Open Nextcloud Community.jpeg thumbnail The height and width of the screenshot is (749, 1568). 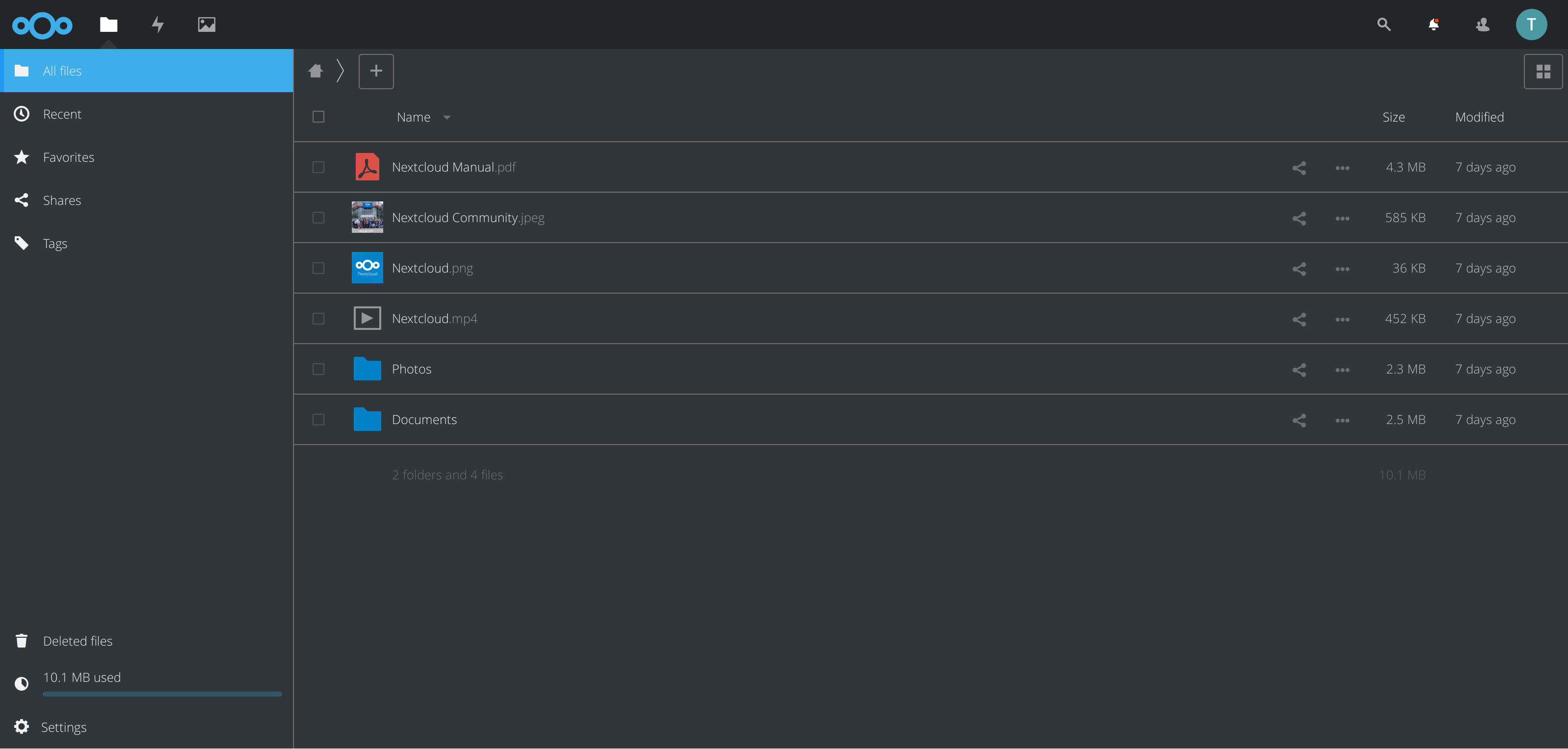[x=367, y=217]
